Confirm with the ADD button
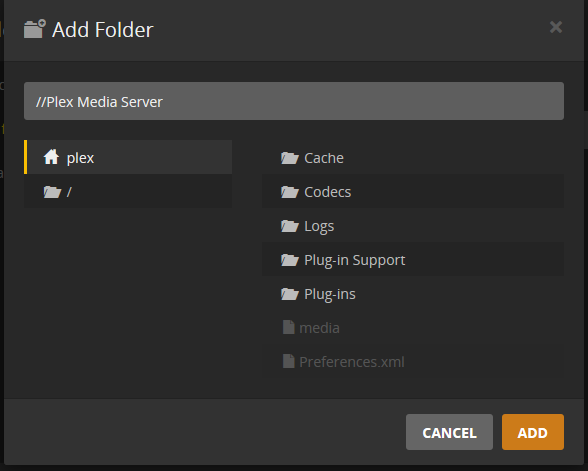Screen dimensions: 588x471 point(532,432)
